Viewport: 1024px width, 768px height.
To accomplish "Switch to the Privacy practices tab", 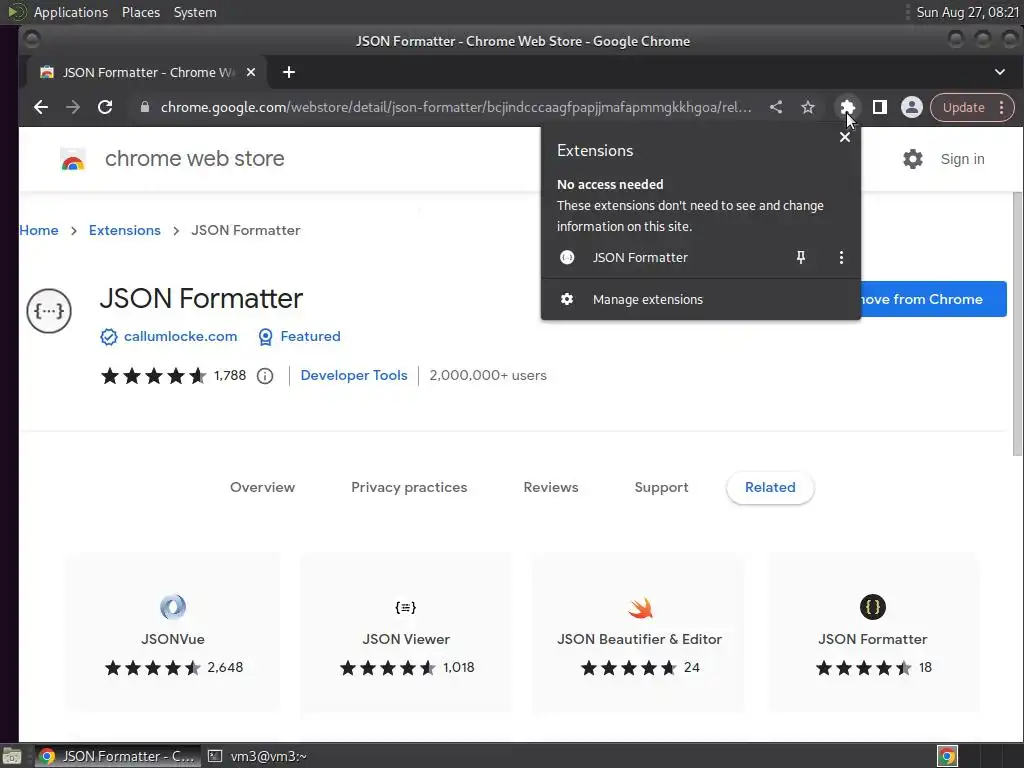I will 409,487.
